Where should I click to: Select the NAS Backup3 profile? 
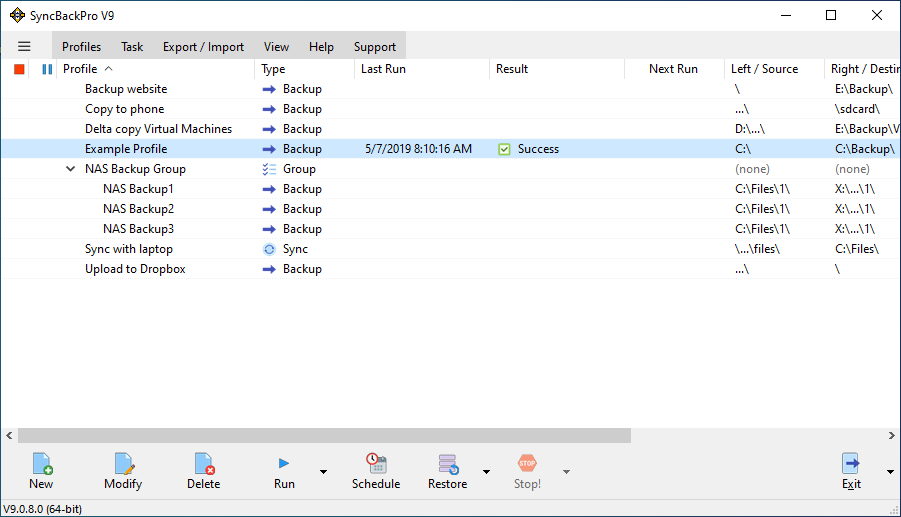tap(138, 229)
